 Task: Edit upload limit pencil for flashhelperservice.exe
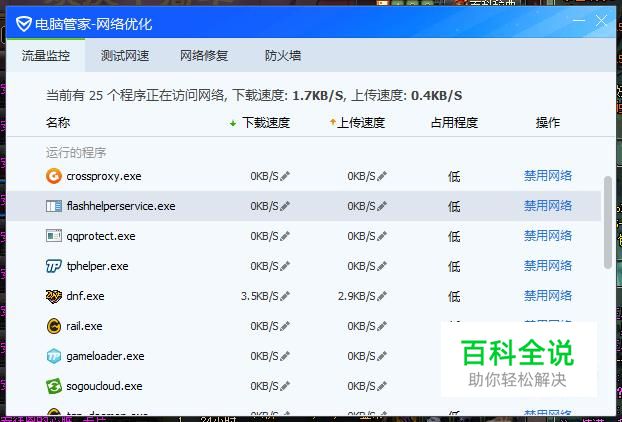382,206
